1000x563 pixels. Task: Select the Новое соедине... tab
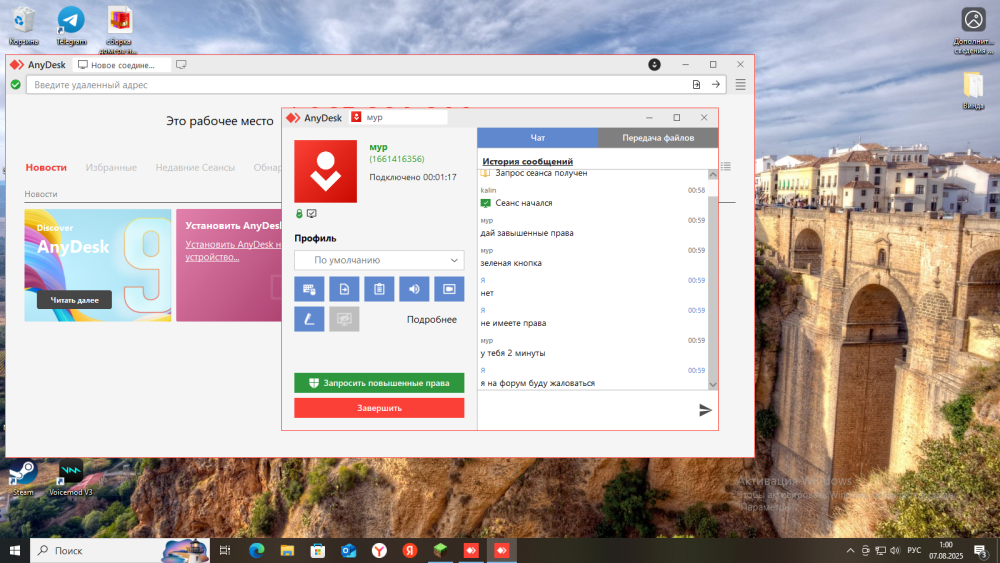click(x=122, y=65)
